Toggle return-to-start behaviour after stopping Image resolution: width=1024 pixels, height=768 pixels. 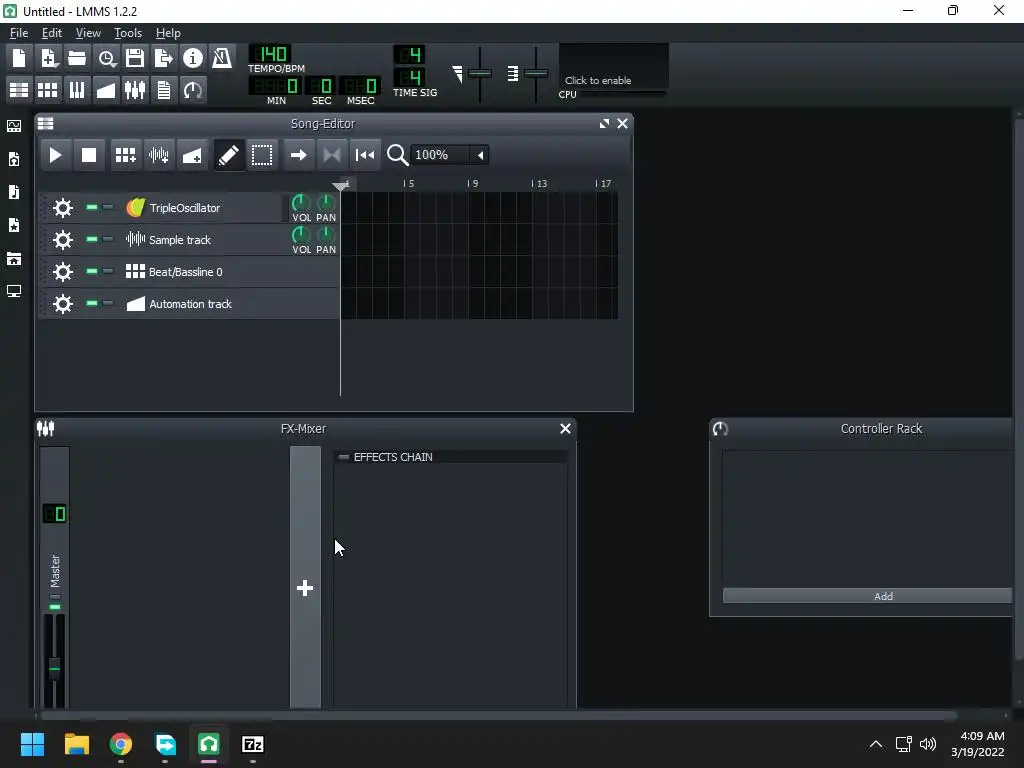(365, 155)
